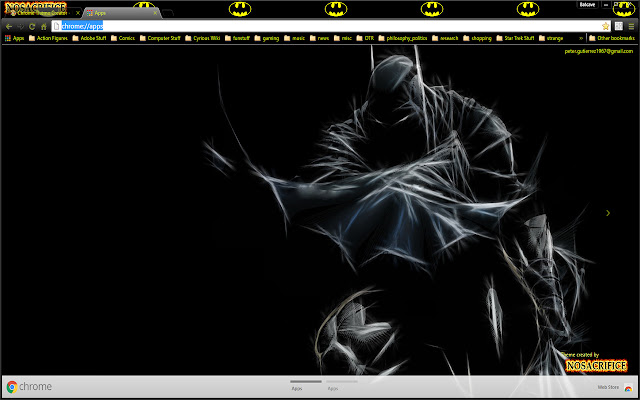Open the Comics bookmark folder
Viewport: 640px width, 400px height.
[122, 38]
